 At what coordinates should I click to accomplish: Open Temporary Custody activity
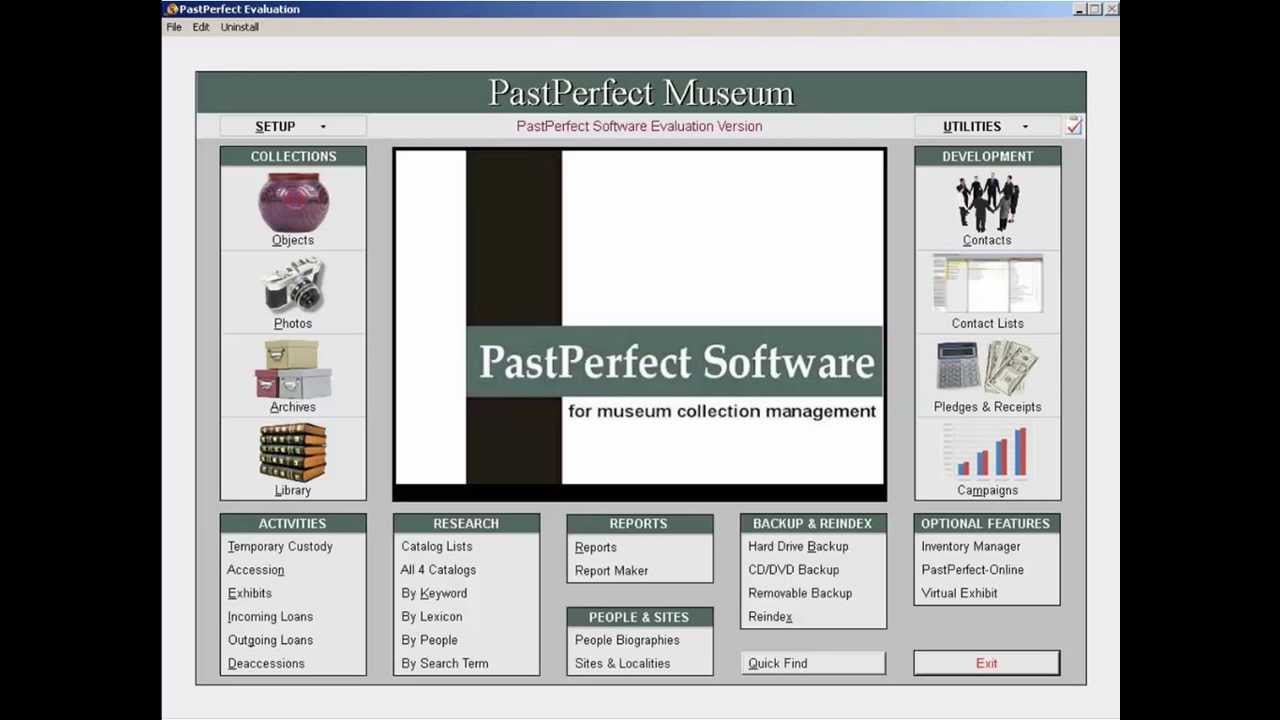coord(280,547)
